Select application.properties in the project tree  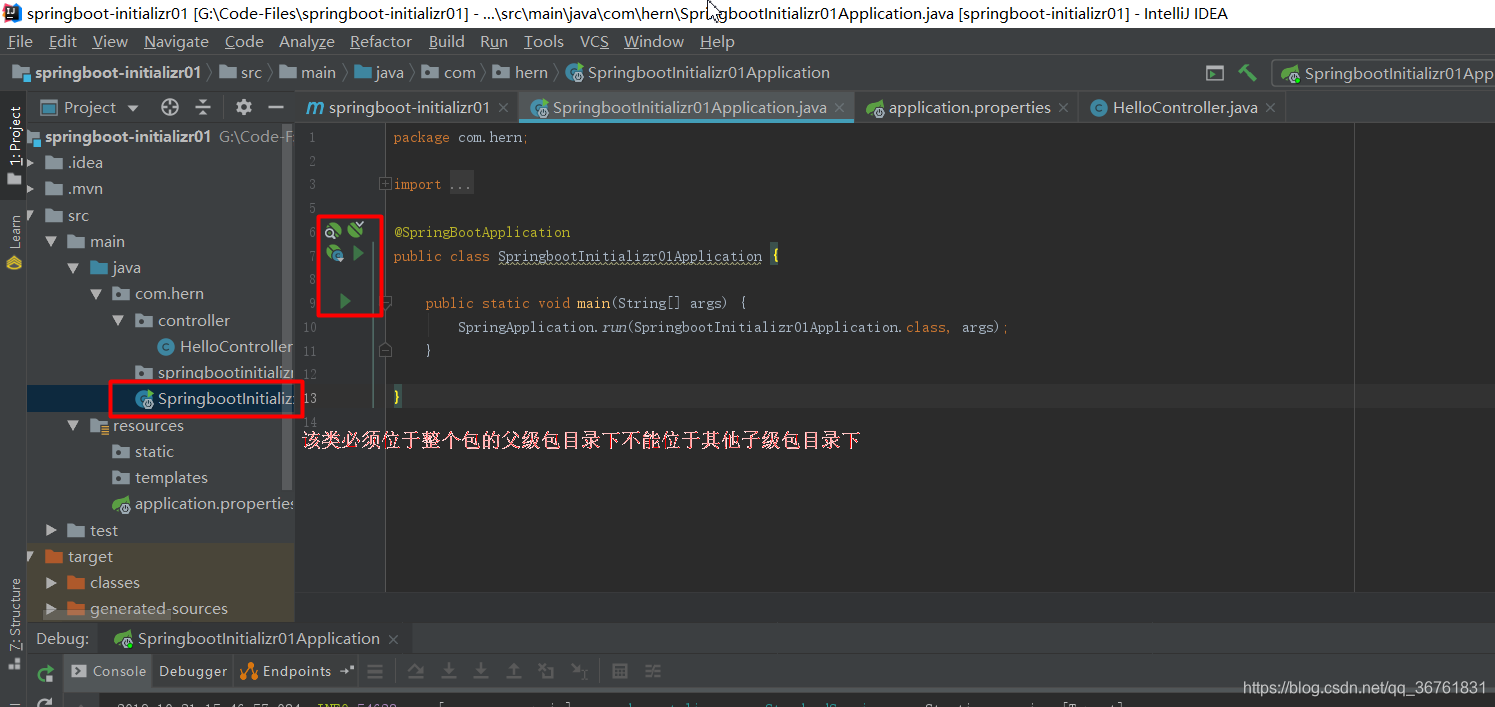point(203,504)
